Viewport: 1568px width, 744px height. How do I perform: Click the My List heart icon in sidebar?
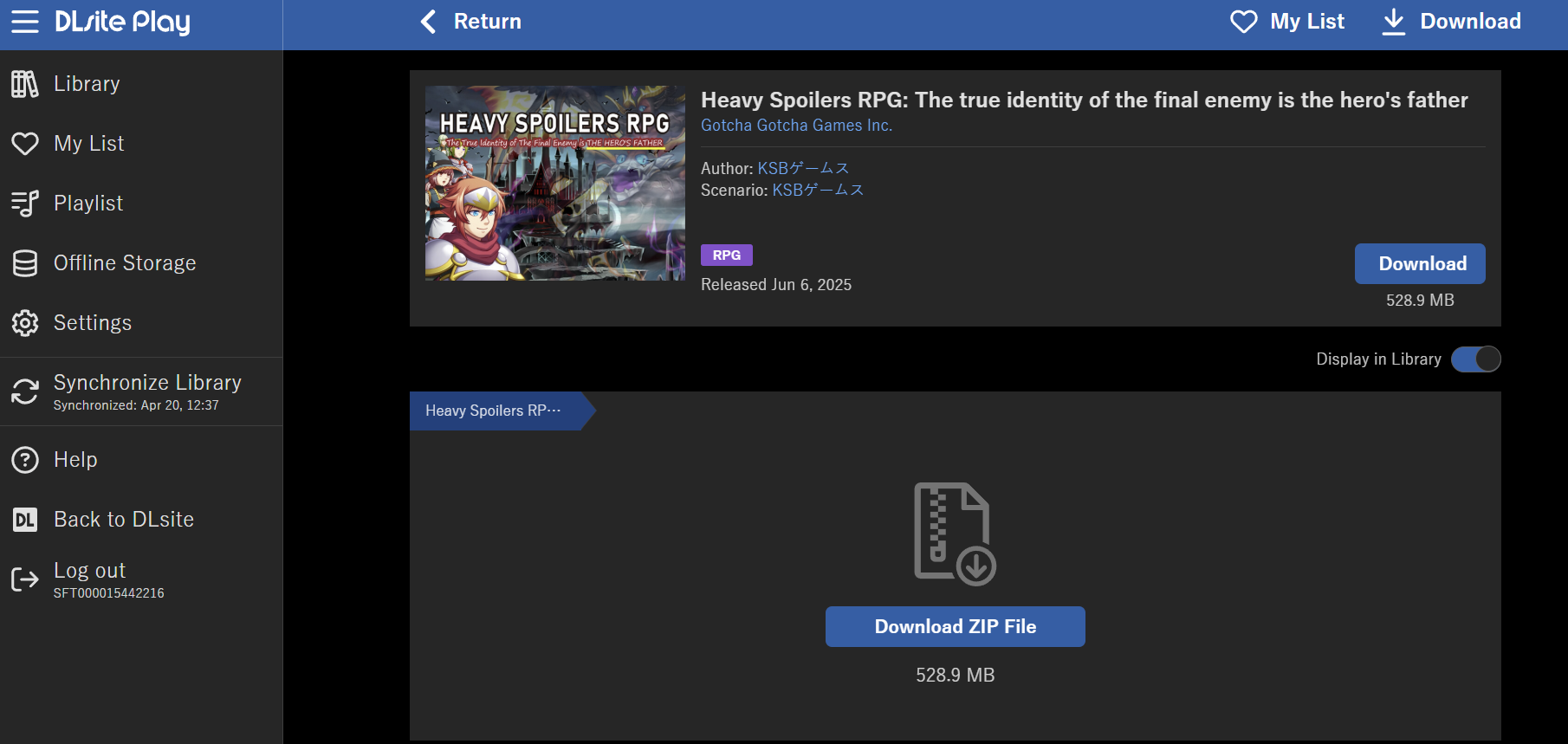click(x=25, y=144)
